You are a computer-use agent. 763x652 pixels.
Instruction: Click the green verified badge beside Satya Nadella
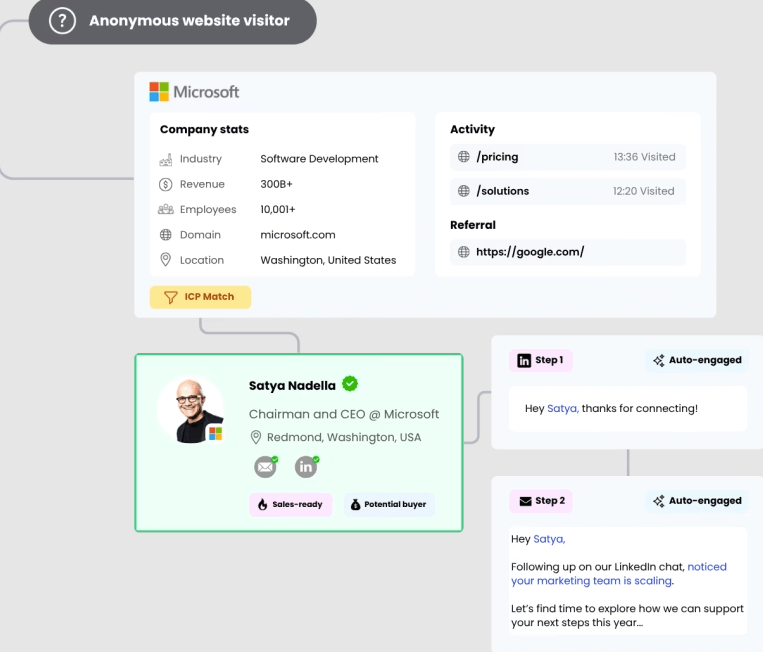[x=350, y=384]
